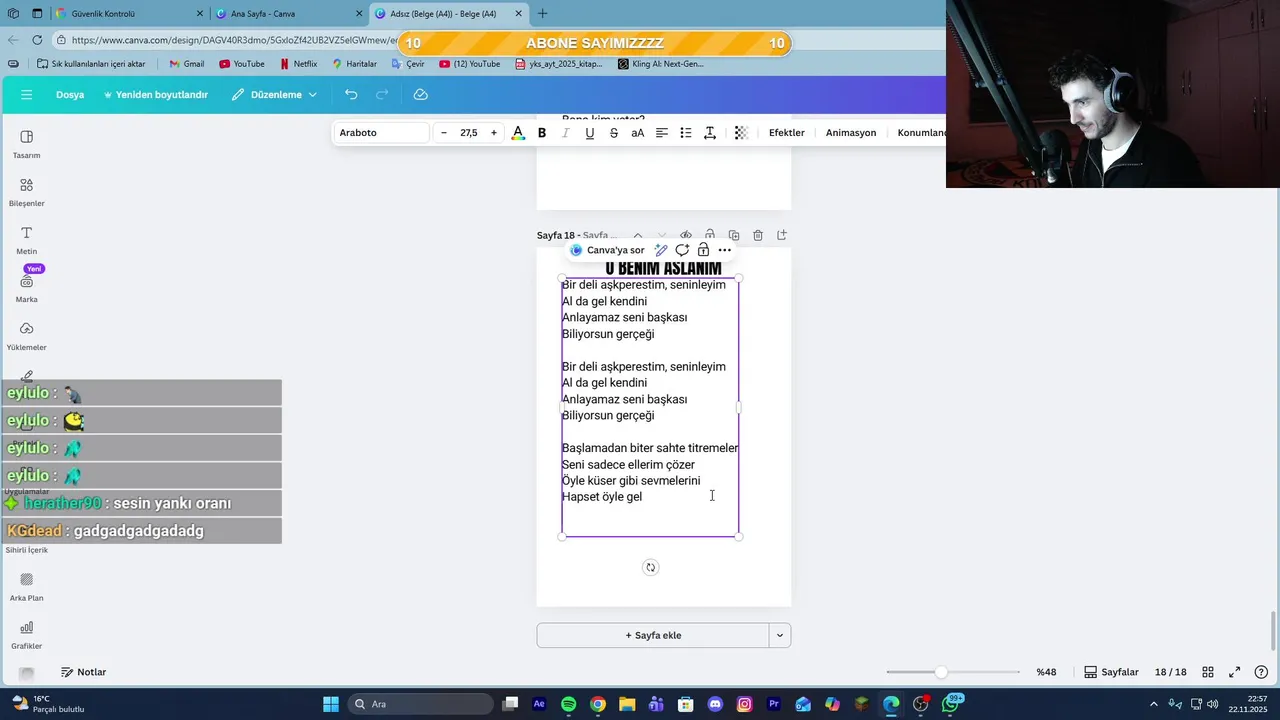Open a new browser tab

pos(543,14)
